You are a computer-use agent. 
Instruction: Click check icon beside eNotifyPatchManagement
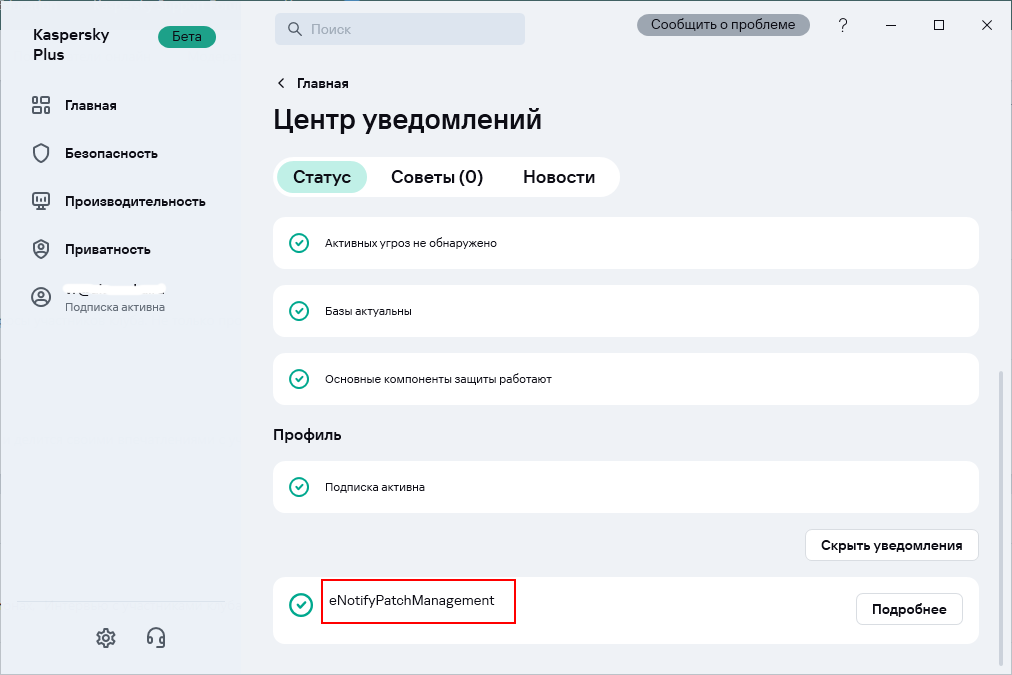point(301,605)
